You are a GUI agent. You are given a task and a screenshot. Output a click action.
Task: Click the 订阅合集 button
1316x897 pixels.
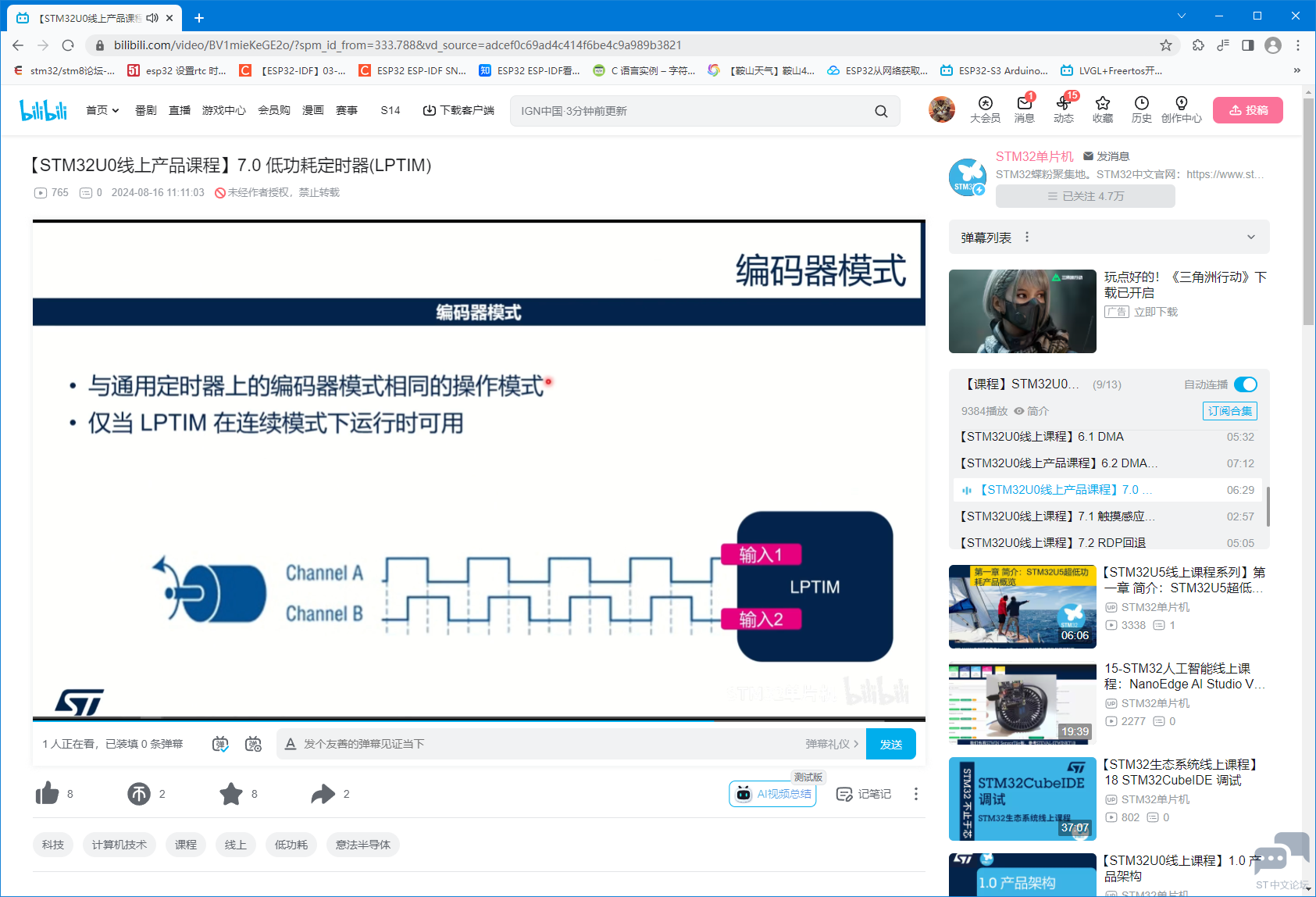pyautogui.click(x=1230, y=411)
